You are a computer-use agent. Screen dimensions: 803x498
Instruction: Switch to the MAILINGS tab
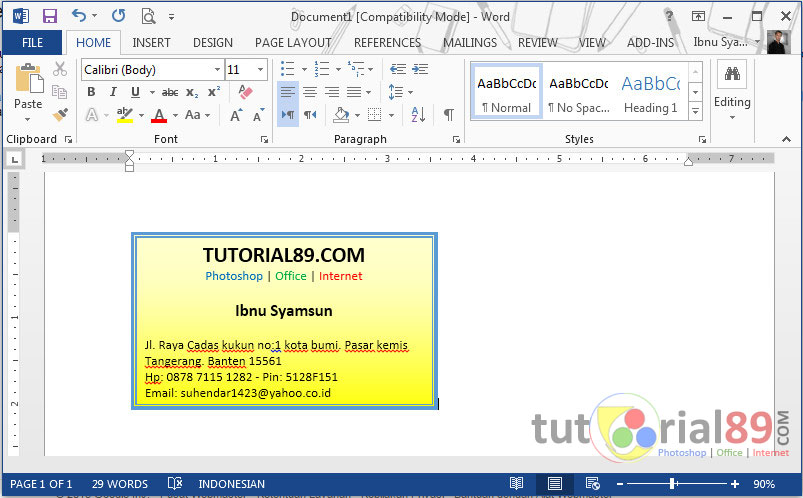pos(470,43)
